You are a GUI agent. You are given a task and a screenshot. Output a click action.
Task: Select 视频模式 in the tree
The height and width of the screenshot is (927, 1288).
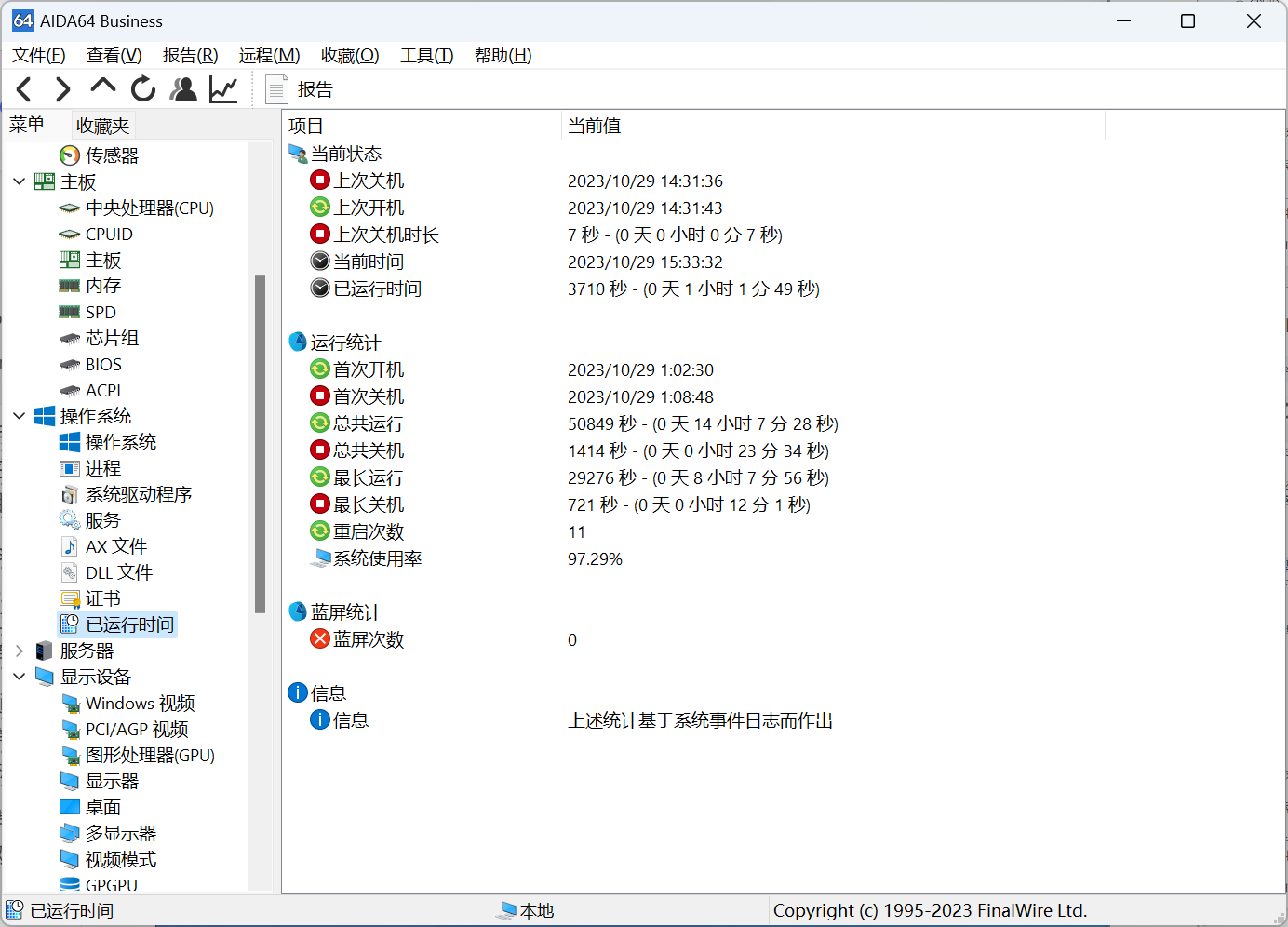pyautogui.click(x=121, y=859)
